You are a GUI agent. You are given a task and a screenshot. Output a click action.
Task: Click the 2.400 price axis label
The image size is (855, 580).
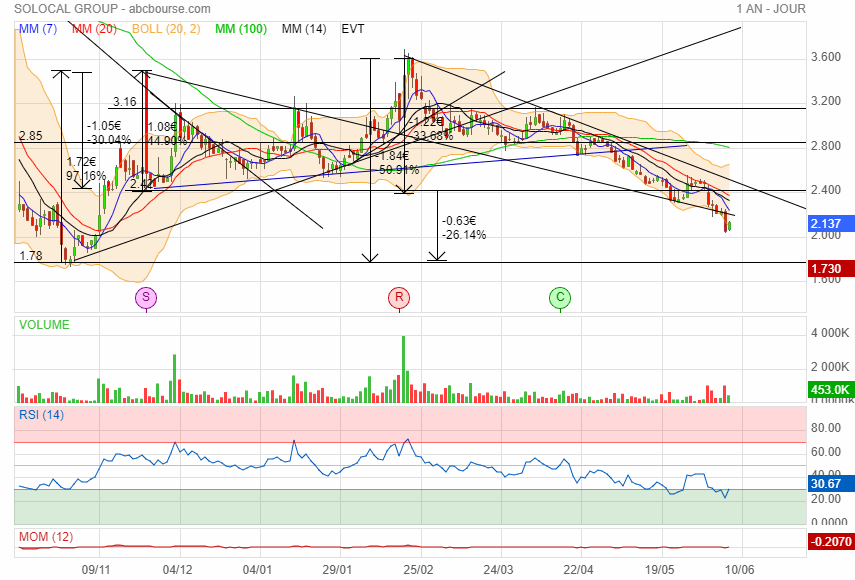[826, 190]
